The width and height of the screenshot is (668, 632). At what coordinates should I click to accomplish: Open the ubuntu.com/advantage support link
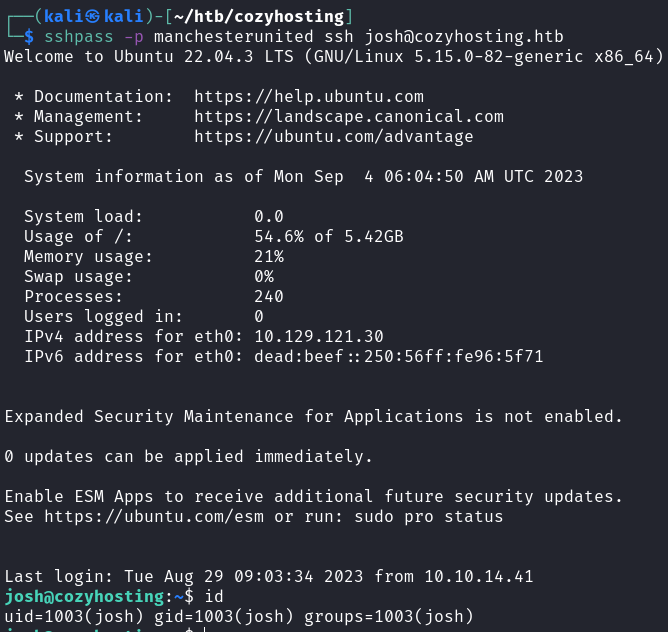click(x=333, y=137)
